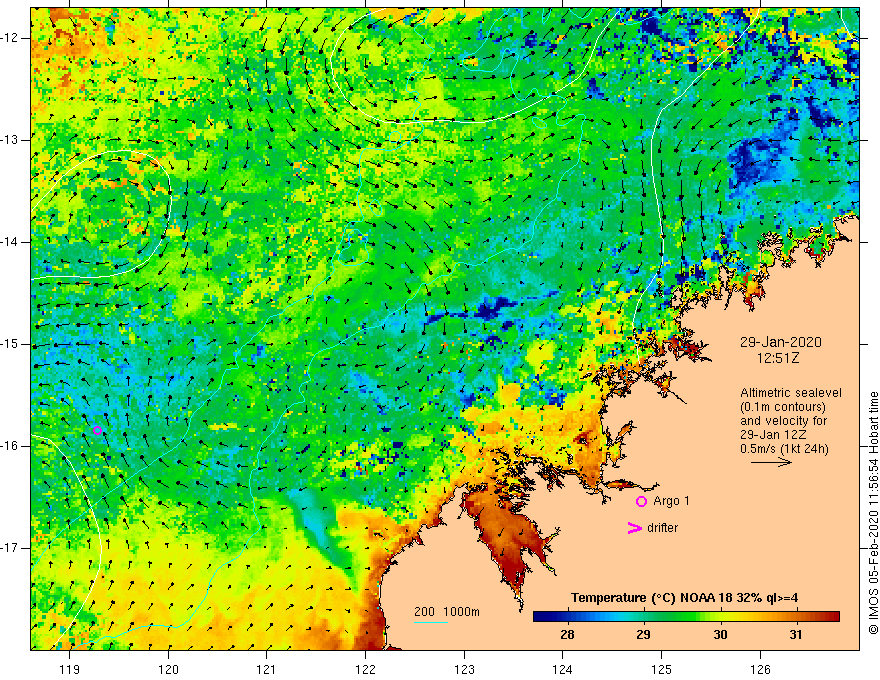Click the color bar label 29
Viewport: 880px width, 680px height.
pyautogui.click(x=644, y=635)
